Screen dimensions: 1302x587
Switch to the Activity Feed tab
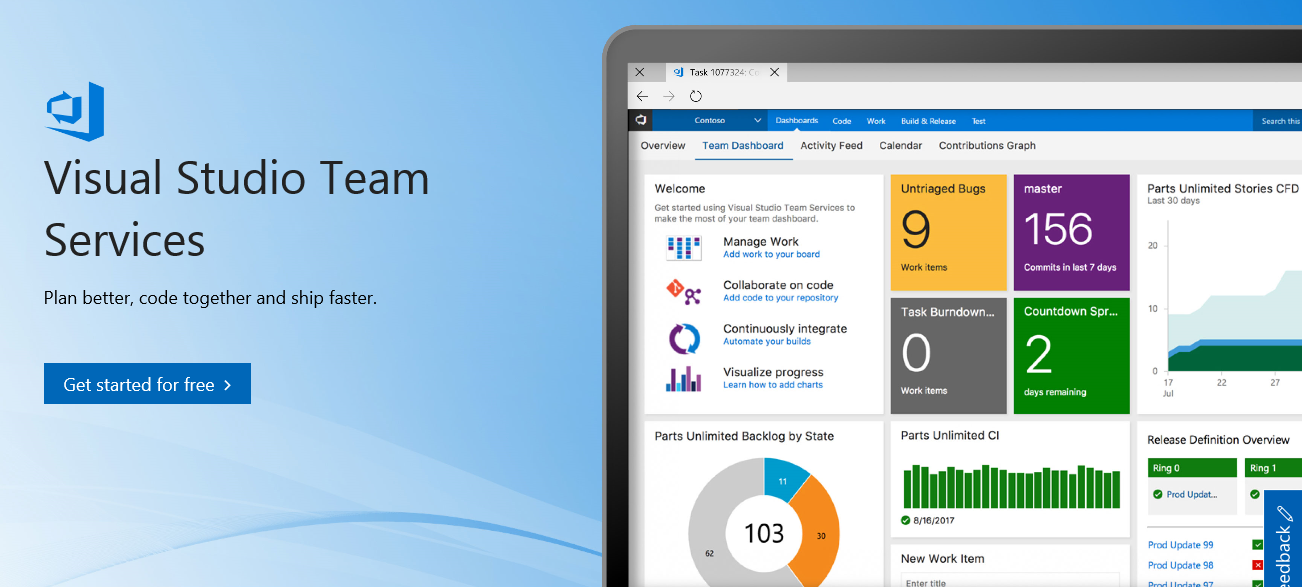click(831, 145)
